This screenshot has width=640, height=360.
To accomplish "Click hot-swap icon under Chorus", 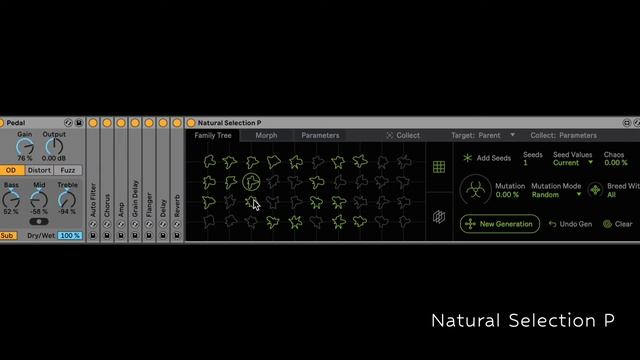I will click(x=107, y=224).
